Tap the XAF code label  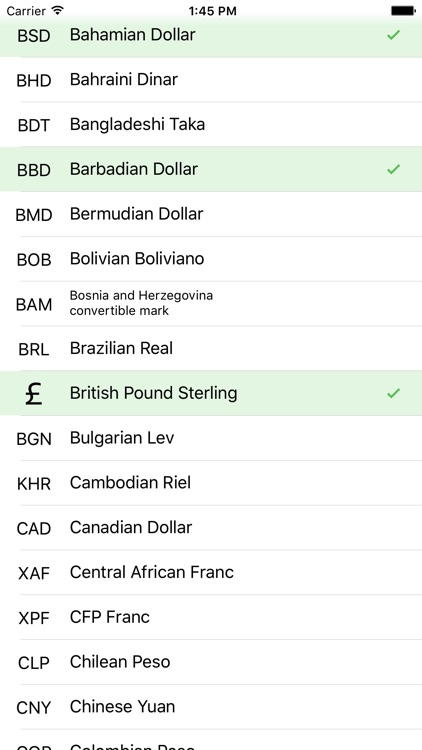click(34, 573)
